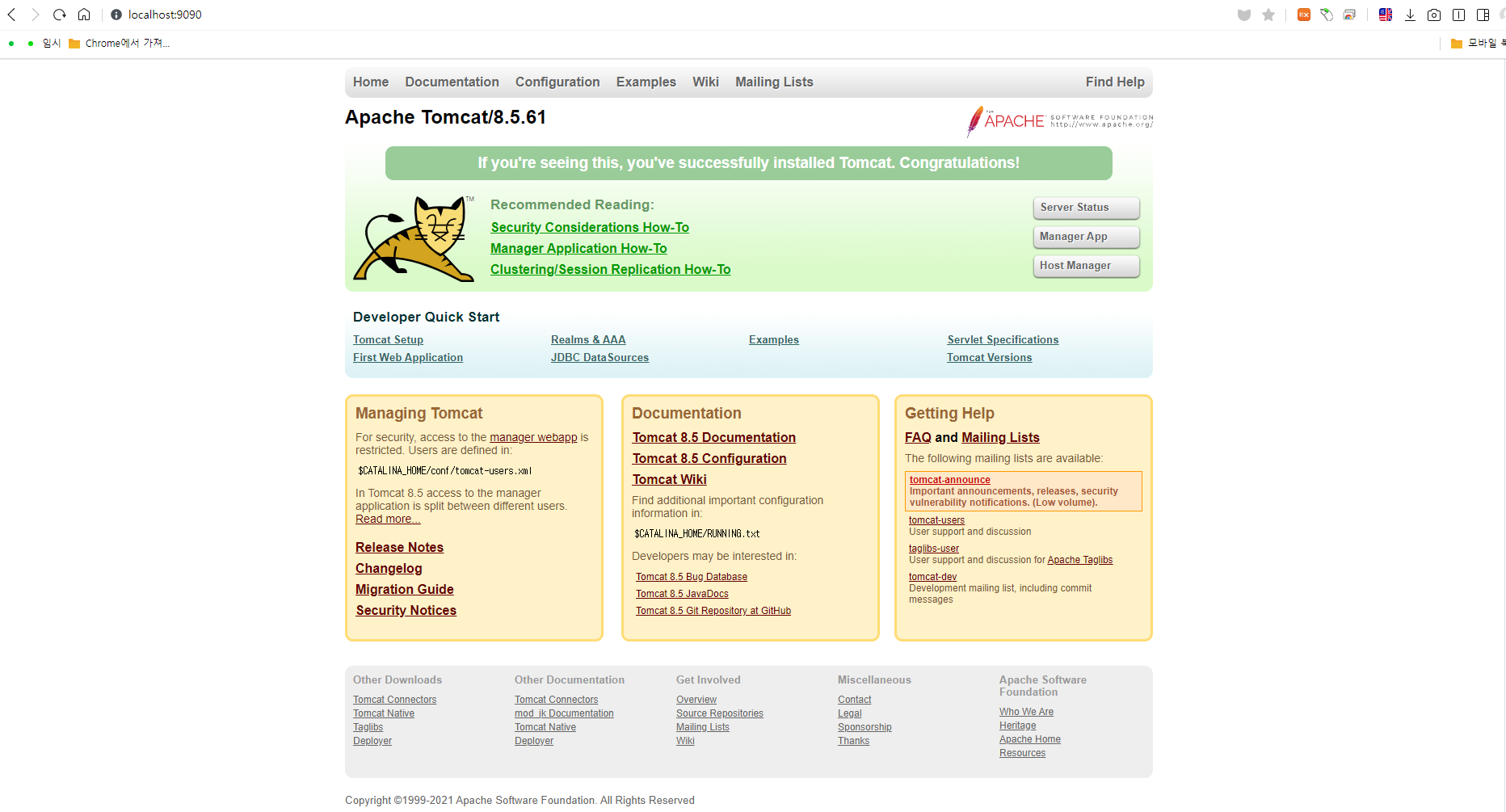
Task: Go back with the browser back arrow
Action: coord(12,15)
